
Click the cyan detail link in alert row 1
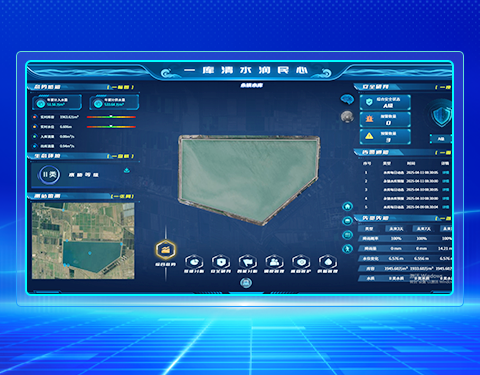(446, 172)
